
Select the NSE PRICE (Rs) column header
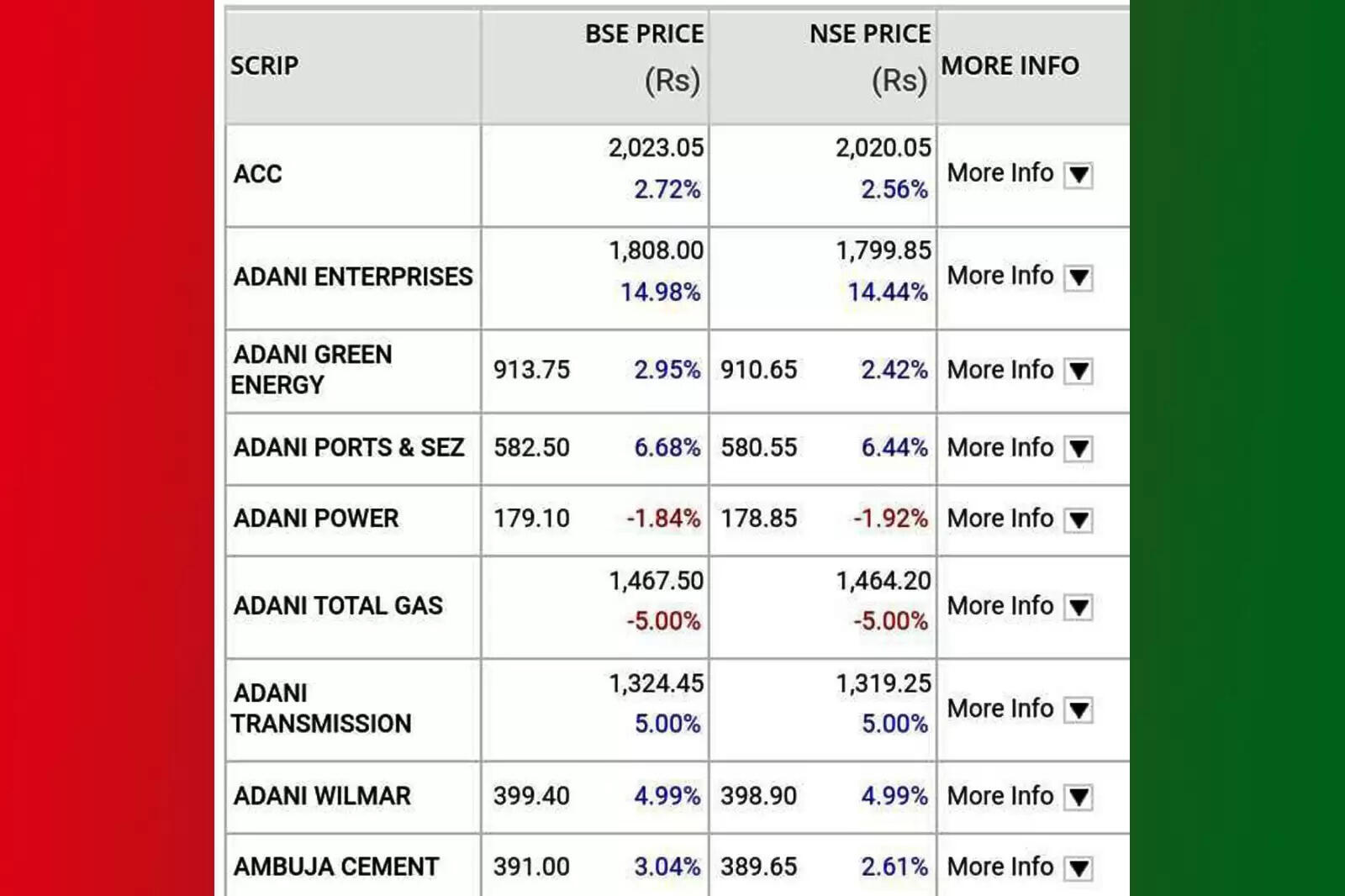pos(870,57)
